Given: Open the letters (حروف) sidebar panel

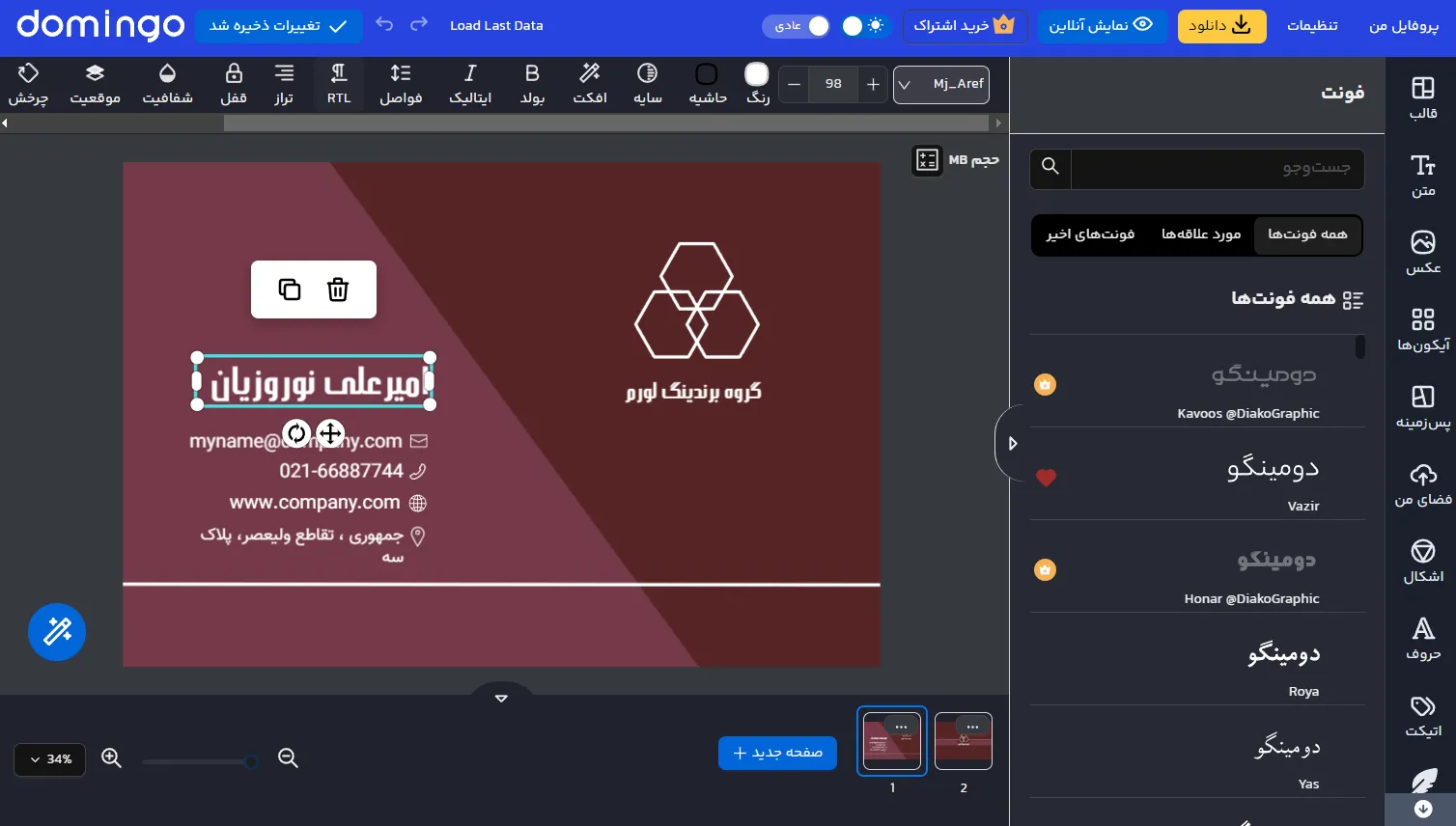Looking at the screenshot, I should pyautogui.click(x=1423, y=639).
